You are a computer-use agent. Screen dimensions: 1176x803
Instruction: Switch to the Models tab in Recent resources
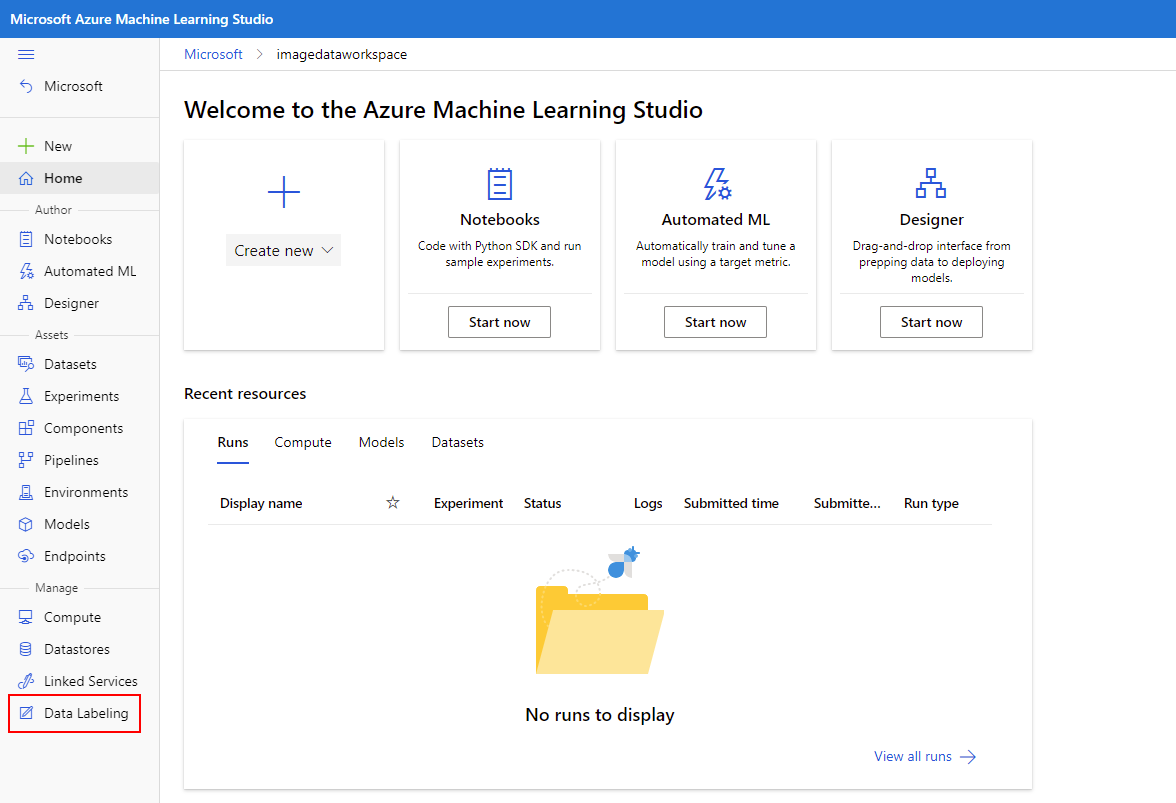click(x=381, y=442)
